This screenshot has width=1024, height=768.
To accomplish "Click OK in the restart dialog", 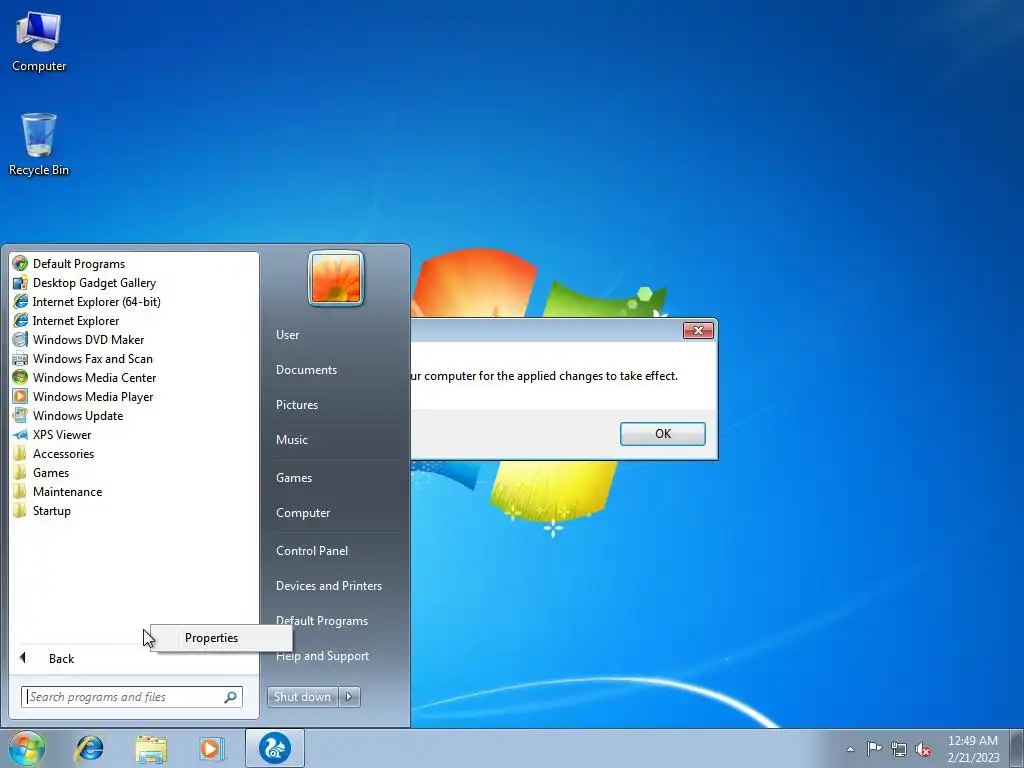I will click(663, 434).
